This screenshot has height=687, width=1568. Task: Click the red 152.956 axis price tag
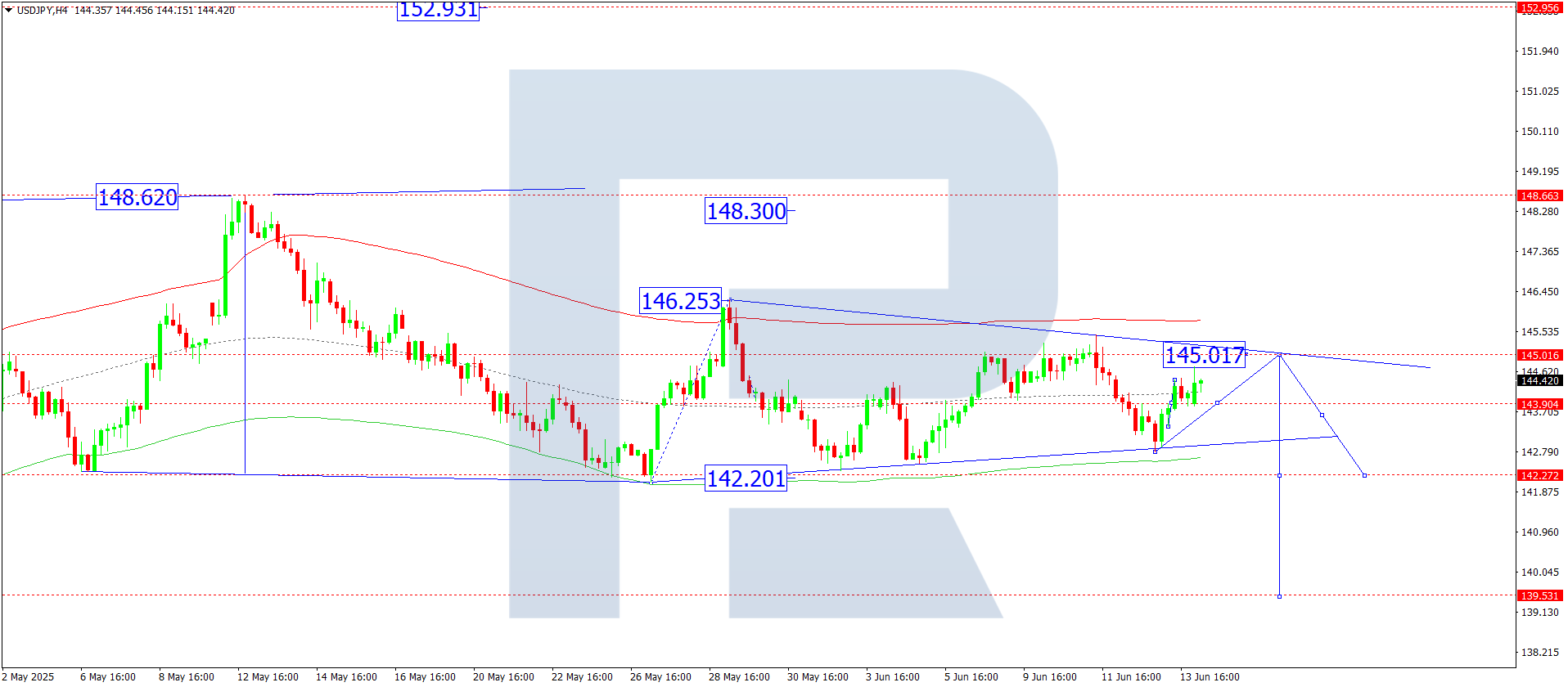point(1539,8)
